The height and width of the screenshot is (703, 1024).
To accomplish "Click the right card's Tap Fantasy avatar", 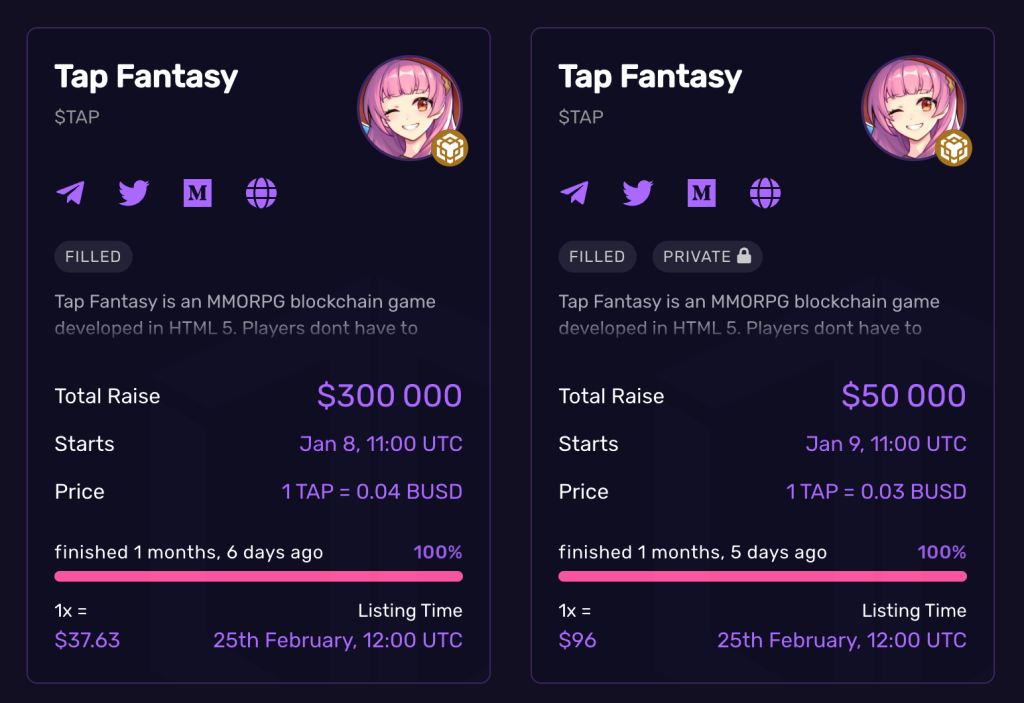I will (x=908, y=105).
